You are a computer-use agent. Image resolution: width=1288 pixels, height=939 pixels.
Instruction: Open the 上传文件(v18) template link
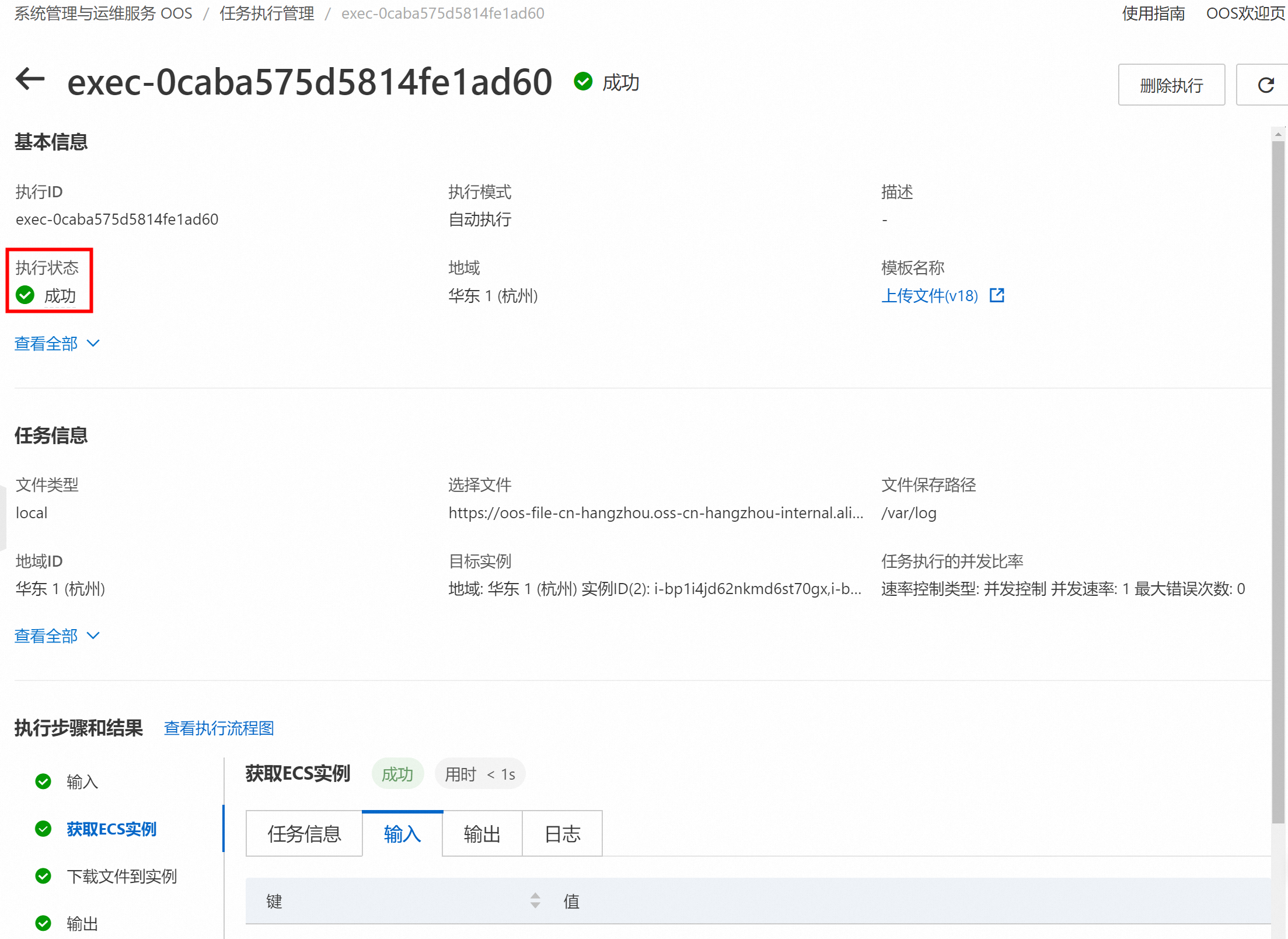point(929,296)
